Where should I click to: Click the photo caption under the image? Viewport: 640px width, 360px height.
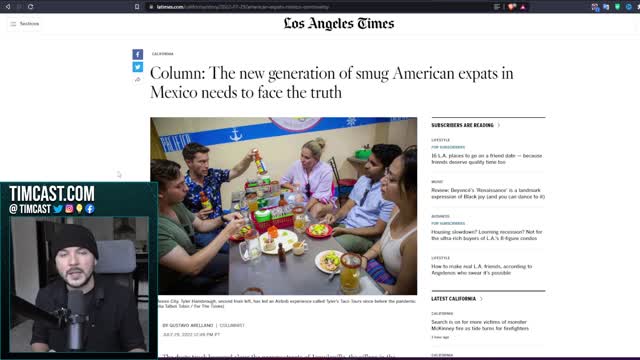[x=287, y=303]
